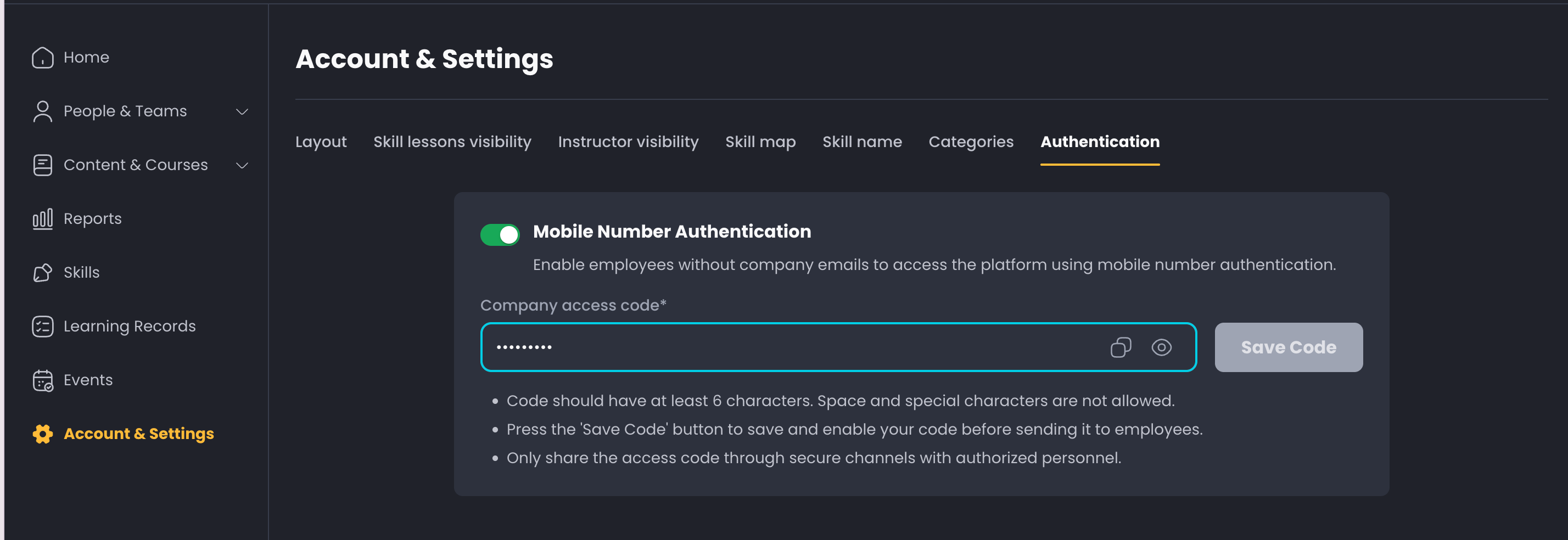This screenshot has width=1568, height=540.
Task: Click the People & Teams person icon
Action: (x=43, y=111)
